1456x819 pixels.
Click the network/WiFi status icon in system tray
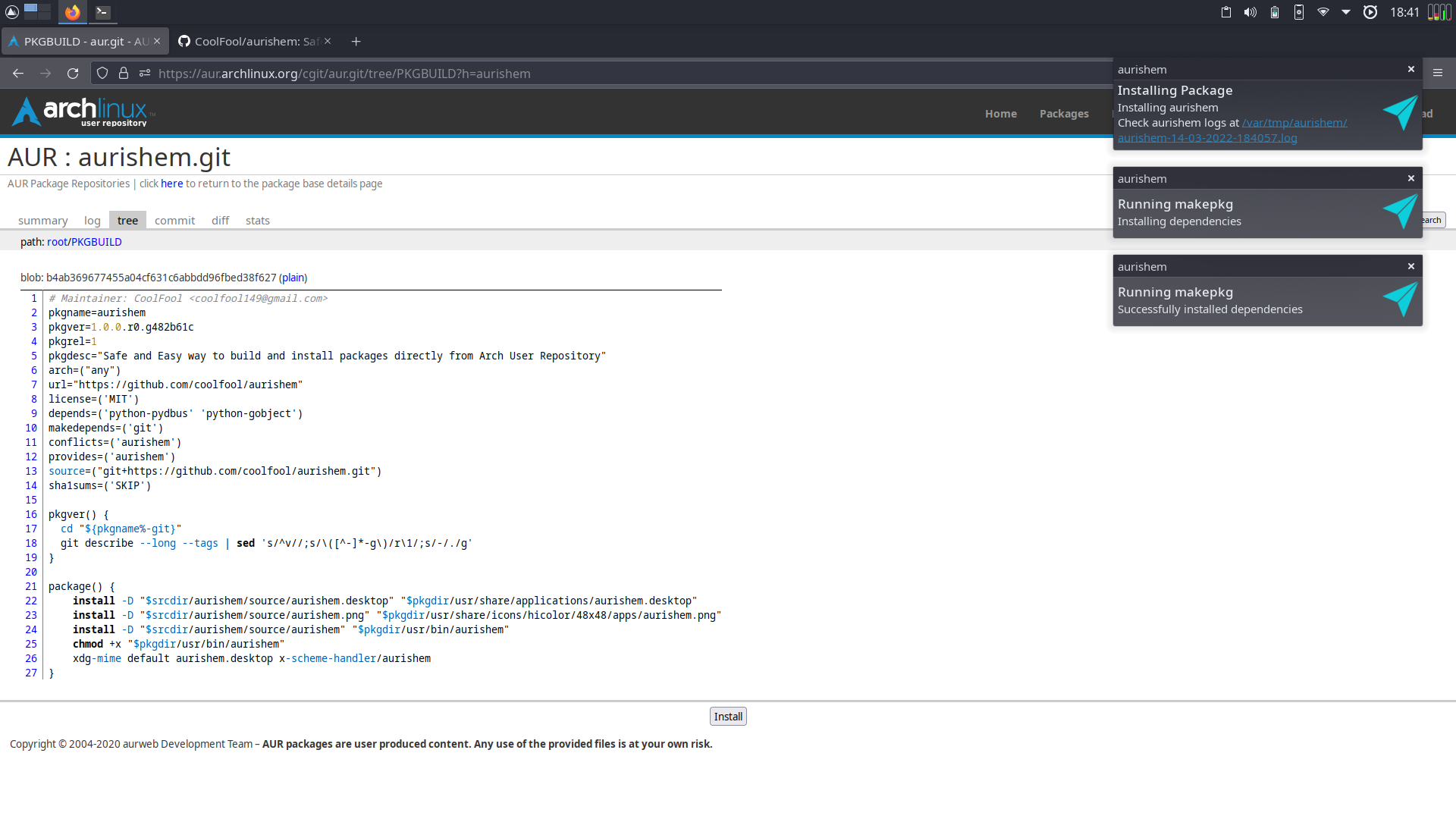1322,11
